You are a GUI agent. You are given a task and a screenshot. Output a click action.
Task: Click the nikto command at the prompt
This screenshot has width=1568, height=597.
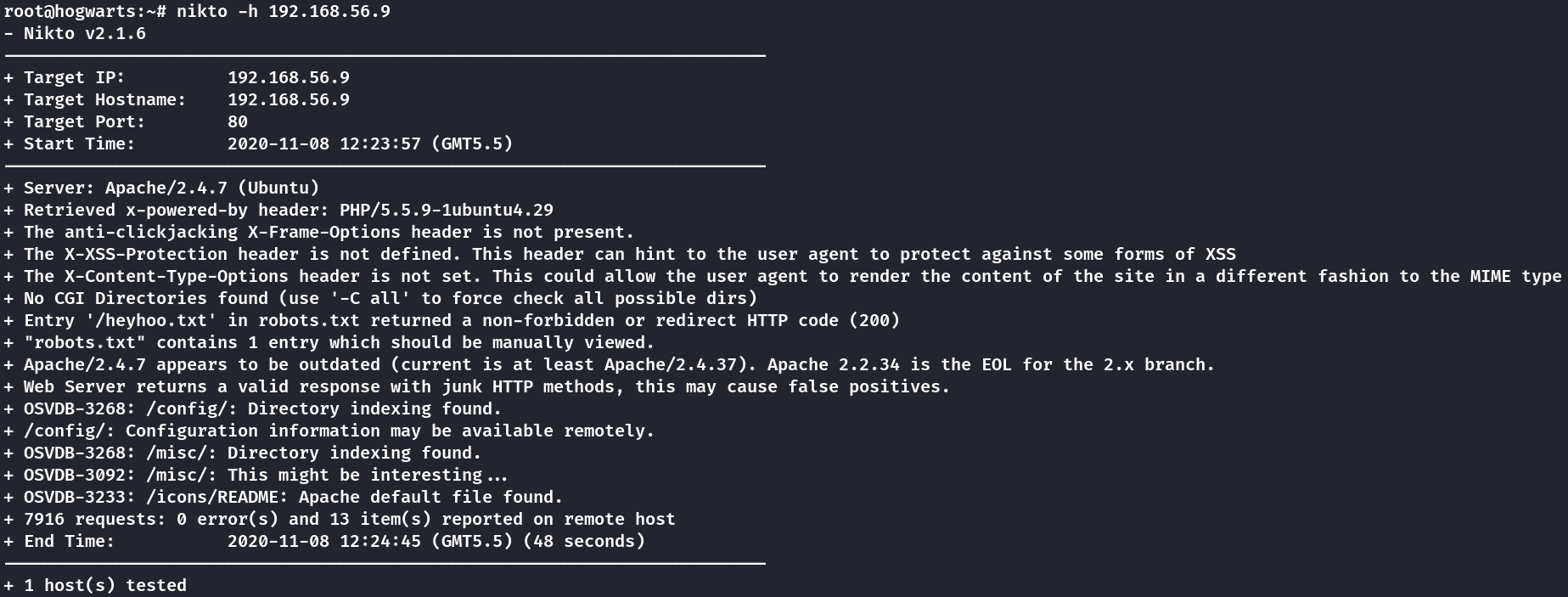tap(284, 11)
